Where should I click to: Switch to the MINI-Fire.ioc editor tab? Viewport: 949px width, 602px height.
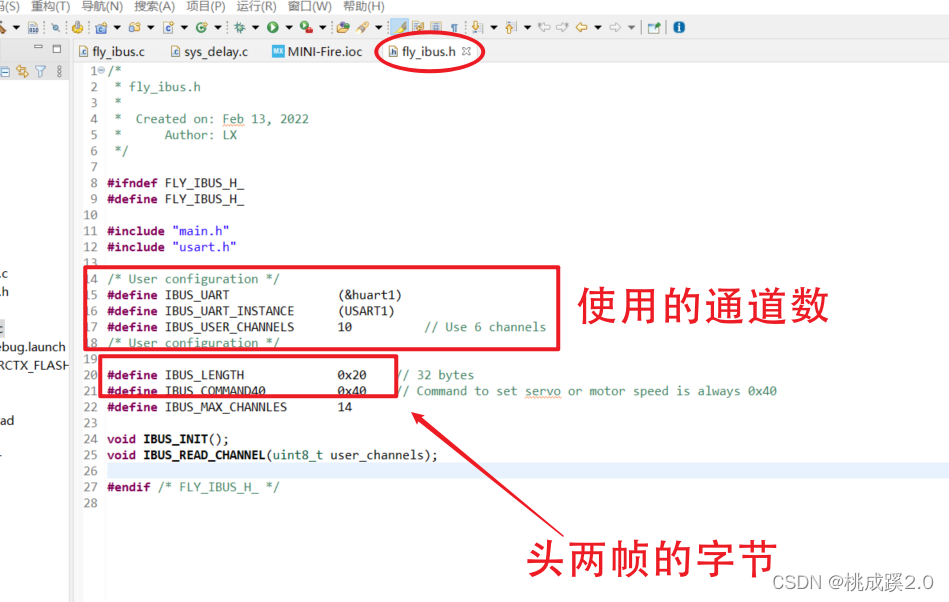point(317,51)
